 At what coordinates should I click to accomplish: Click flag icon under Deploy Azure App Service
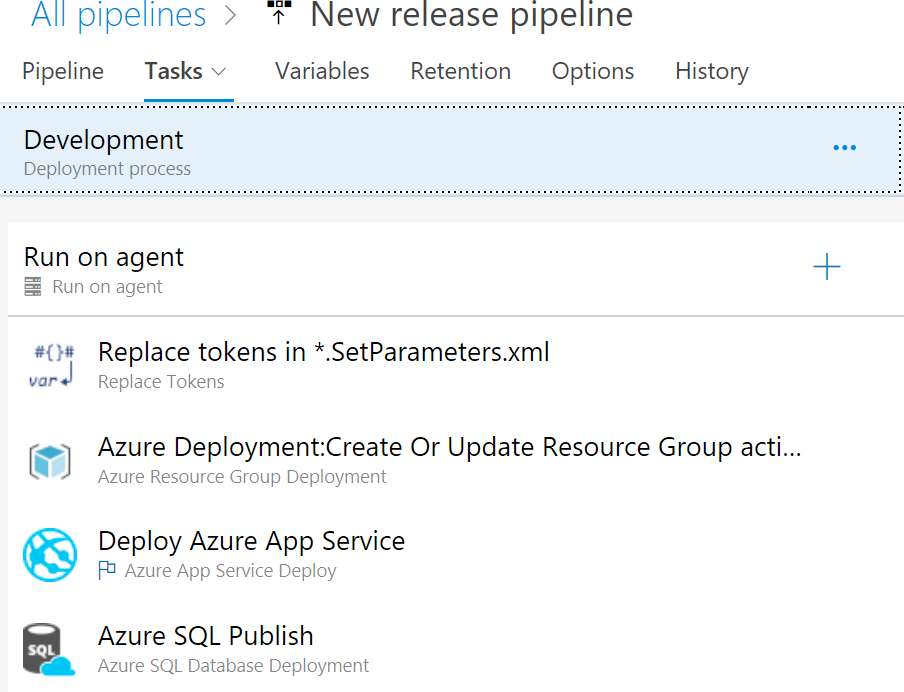coord(107,571)
